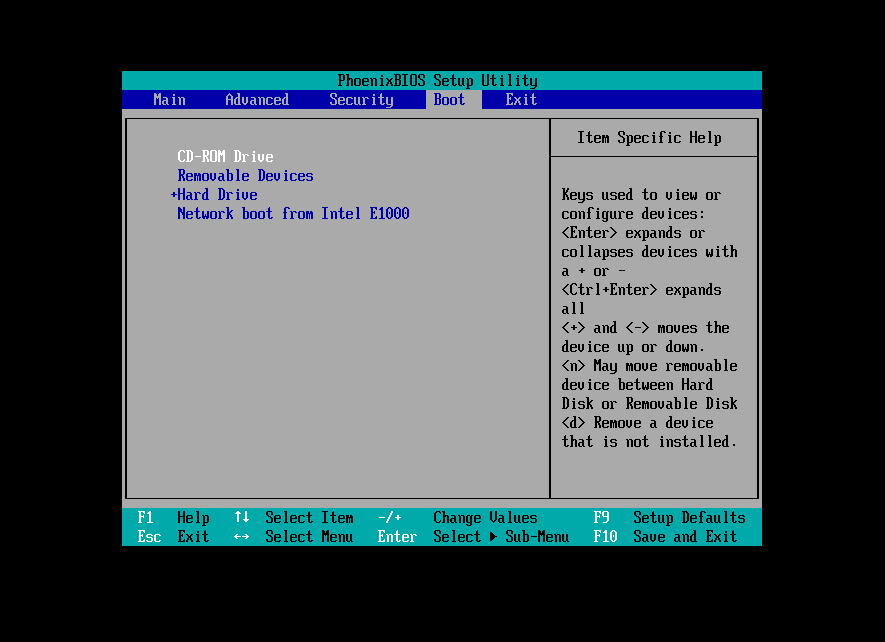Click the '<Enter> expands or' help line
885x642 pixels.
(x=633, y=233)
